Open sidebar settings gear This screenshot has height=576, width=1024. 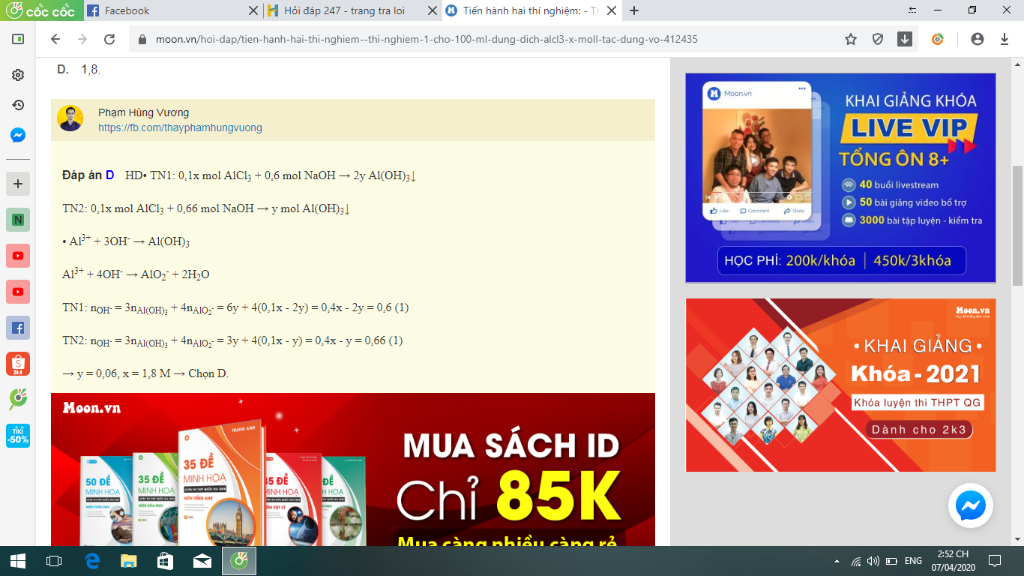coord(18,75)
